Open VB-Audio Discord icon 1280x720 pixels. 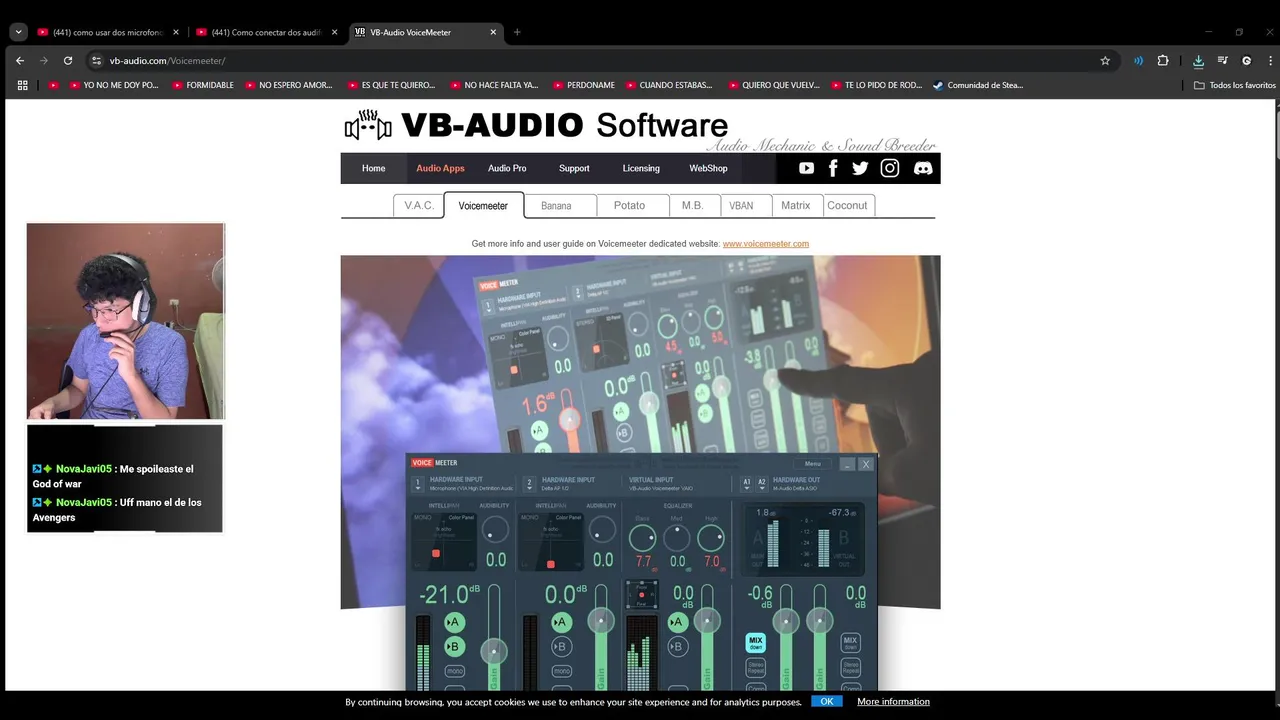point(923,168)
